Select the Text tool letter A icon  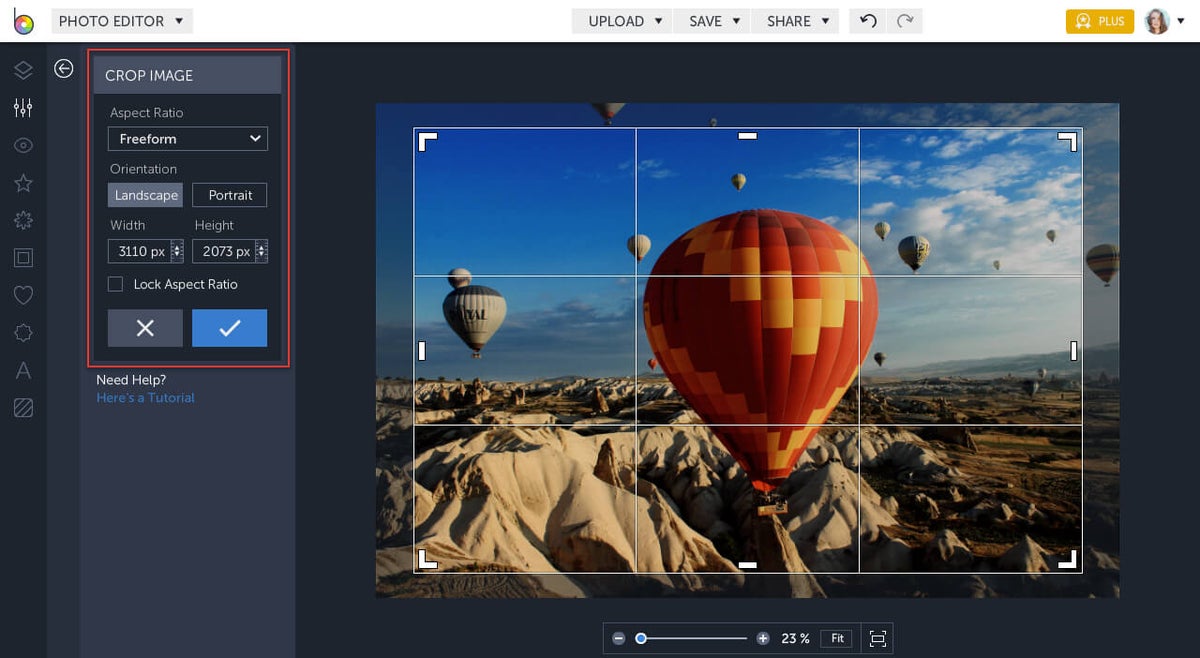(23, 371)
